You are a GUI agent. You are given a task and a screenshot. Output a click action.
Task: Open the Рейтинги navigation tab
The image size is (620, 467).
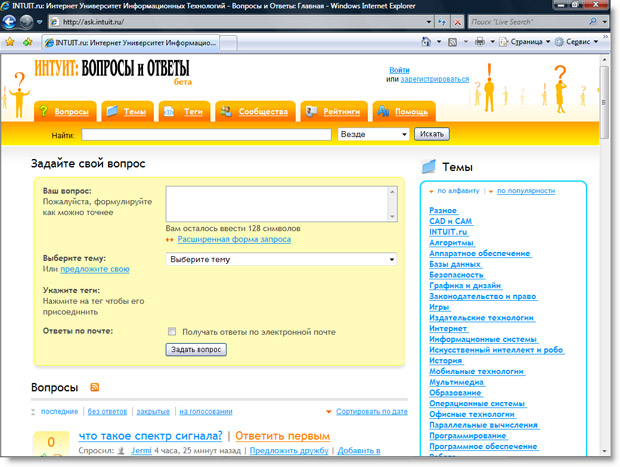[334, 112]
